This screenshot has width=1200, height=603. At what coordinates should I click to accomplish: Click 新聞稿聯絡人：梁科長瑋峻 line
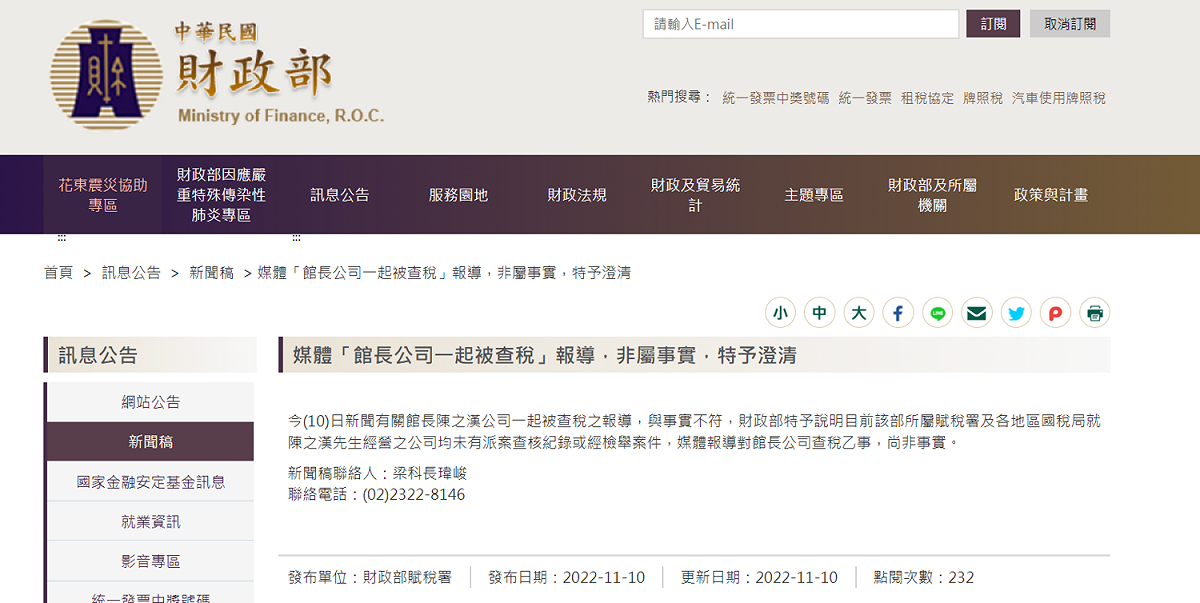[377, 473]
